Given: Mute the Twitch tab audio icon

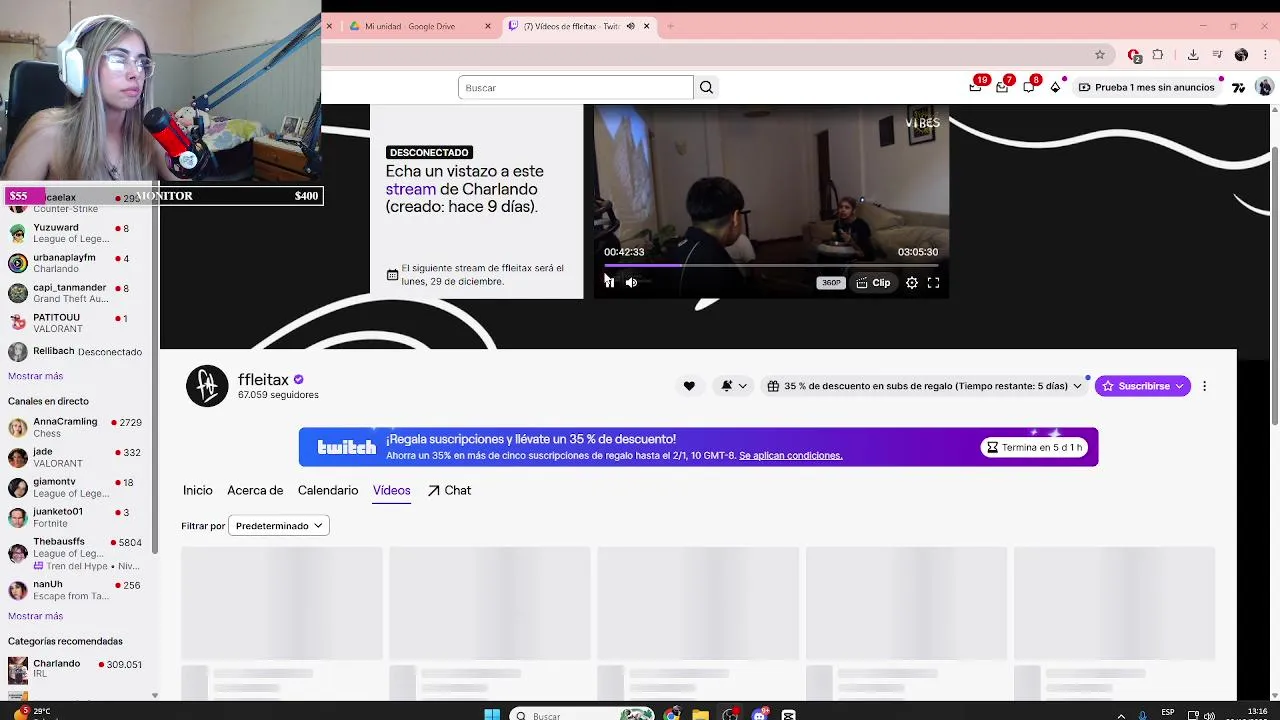Looking at the screenshot, I should [630, 26].
